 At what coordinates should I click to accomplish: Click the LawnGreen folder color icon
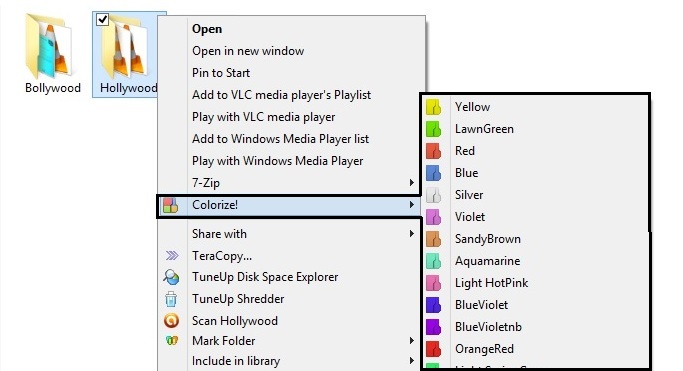433,129
